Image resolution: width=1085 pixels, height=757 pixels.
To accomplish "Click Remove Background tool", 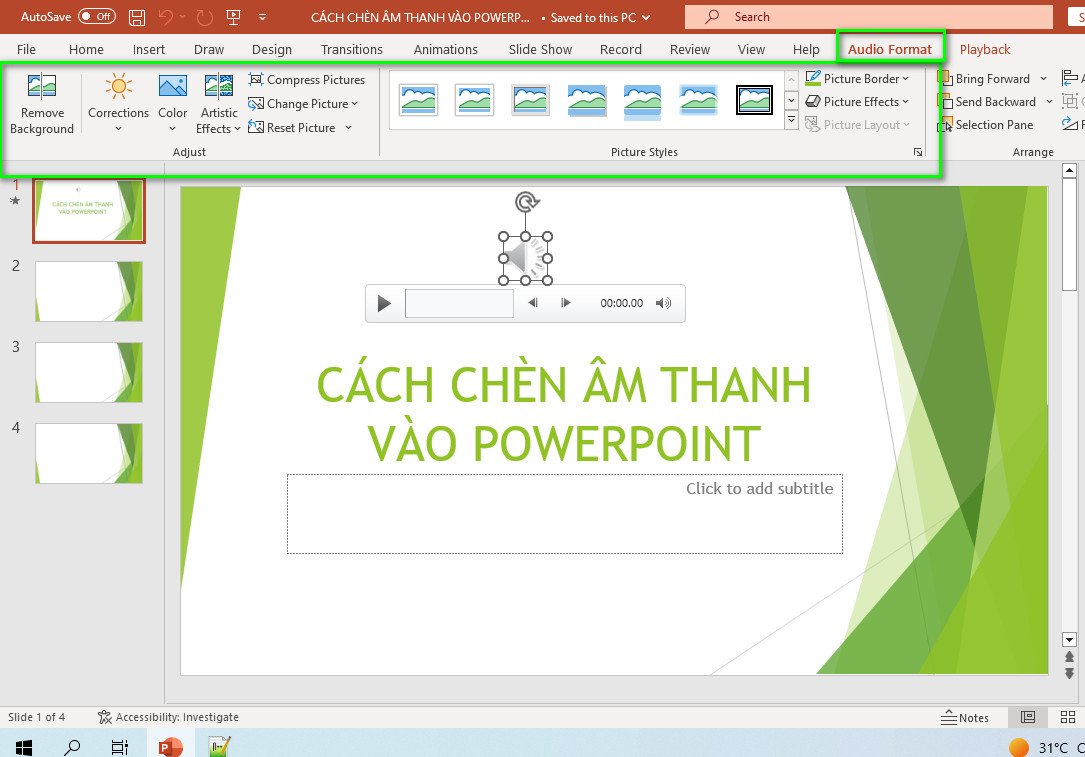I will 42,104.
